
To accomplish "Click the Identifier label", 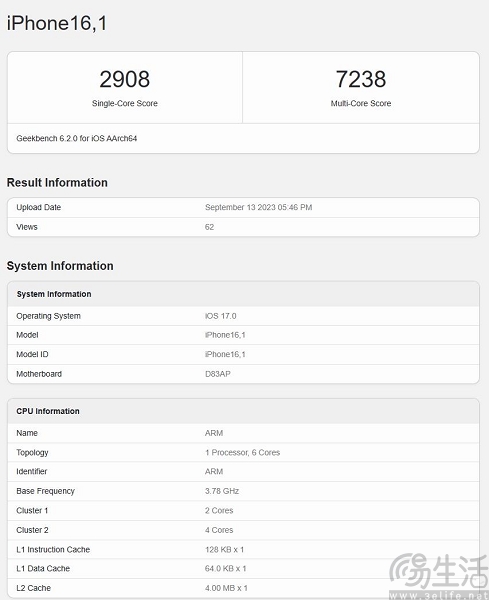I will [32, 472].
